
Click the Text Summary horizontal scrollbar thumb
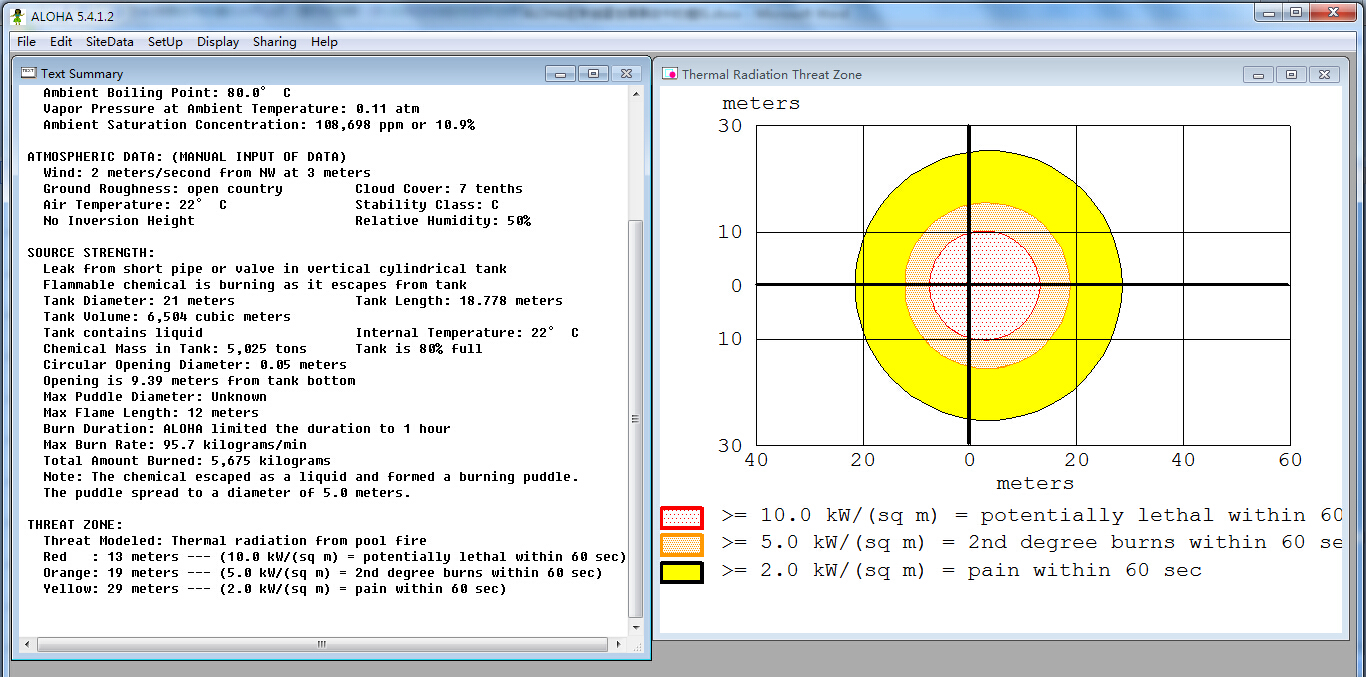coord(322,644)
